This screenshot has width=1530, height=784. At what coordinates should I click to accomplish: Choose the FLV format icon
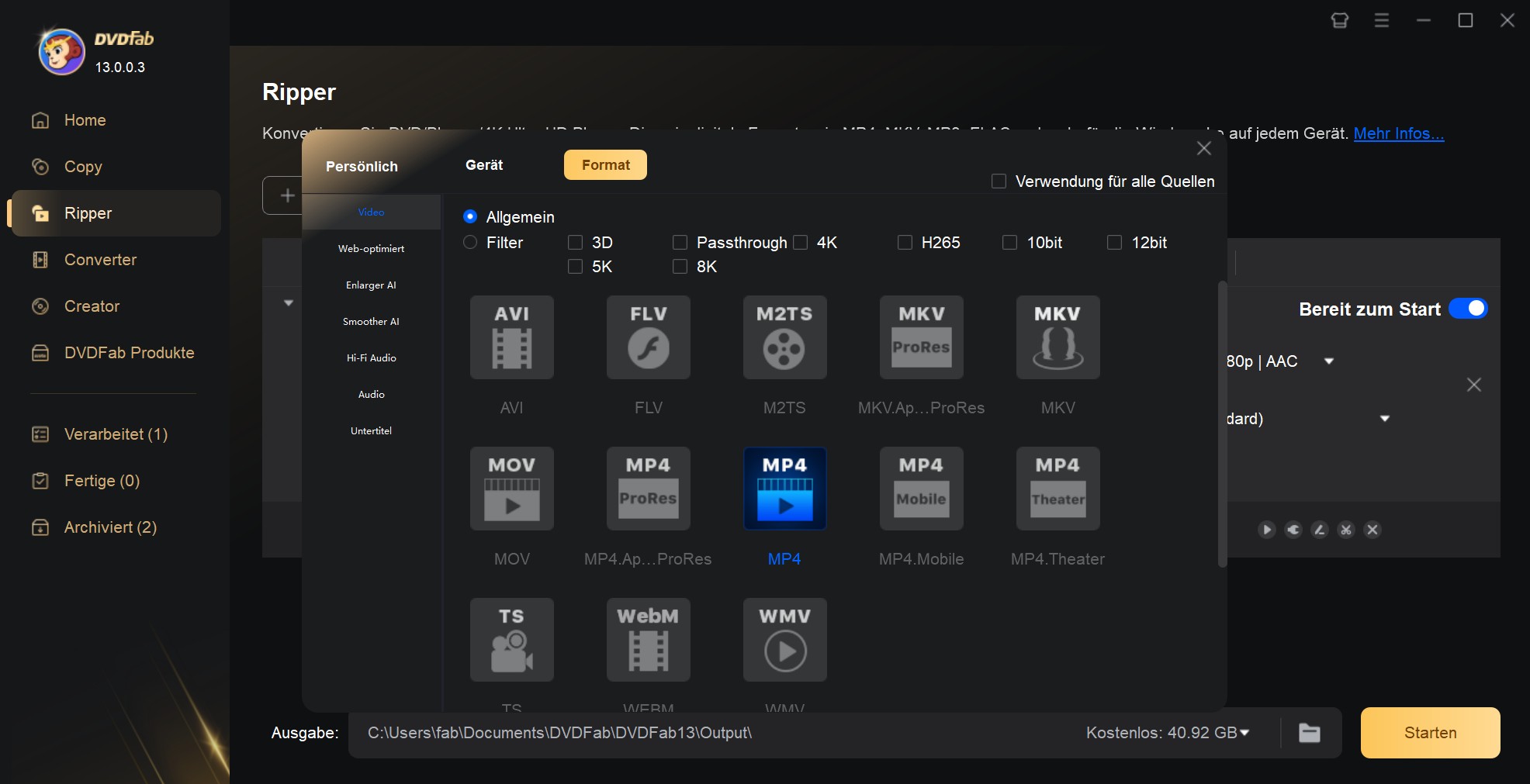click(x=649, y=337)
